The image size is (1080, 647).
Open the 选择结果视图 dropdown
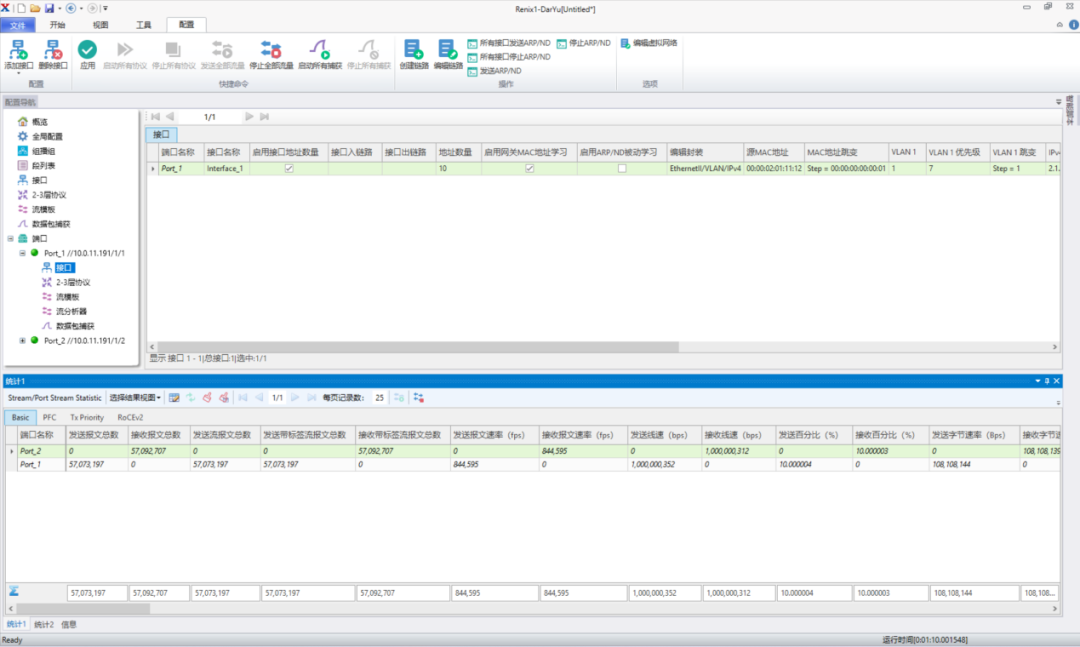pyautogui.click(x=135, y=398)
